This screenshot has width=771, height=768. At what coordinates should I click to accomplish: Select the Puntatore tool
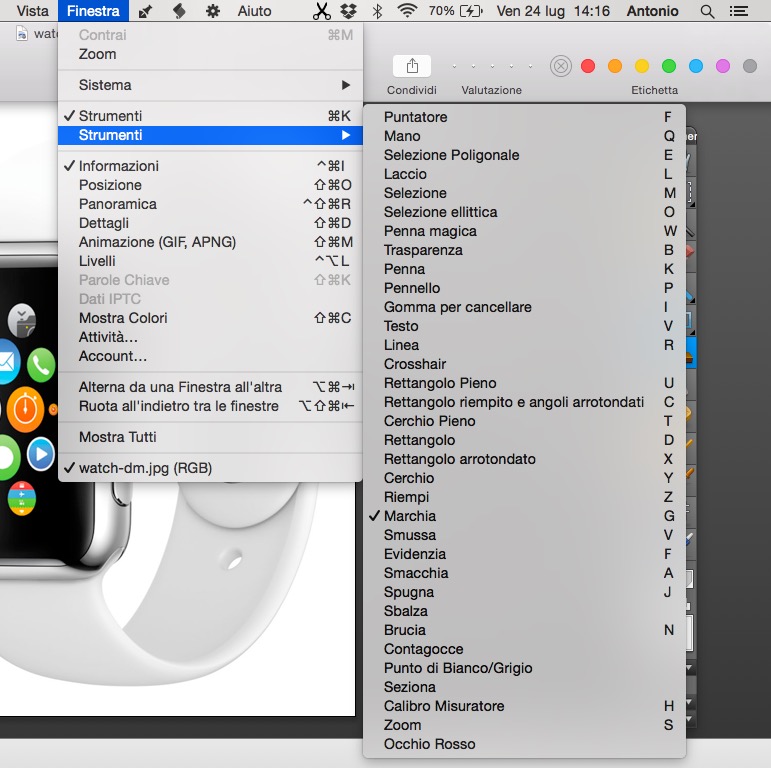(x=524, y=117)
